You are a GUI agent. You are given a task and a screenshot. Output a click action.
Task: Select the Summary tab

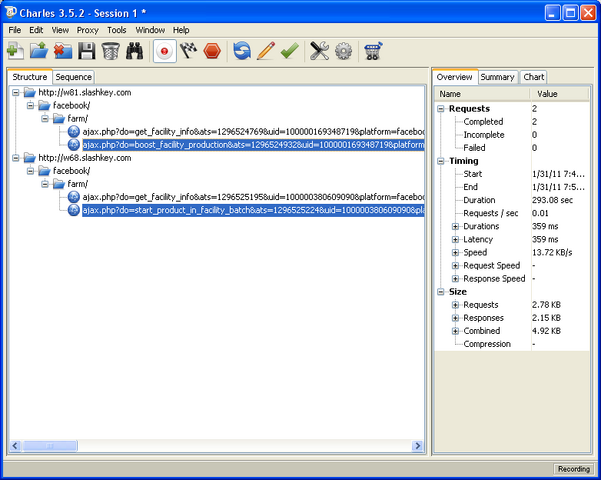(498, 77)
